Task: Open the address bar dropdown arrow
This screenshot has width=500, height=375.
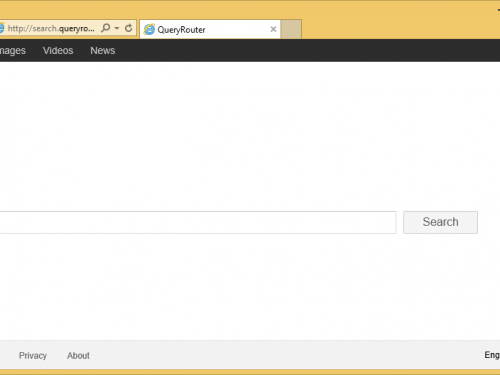Action: pyautogui.click(x=117, y=28)
